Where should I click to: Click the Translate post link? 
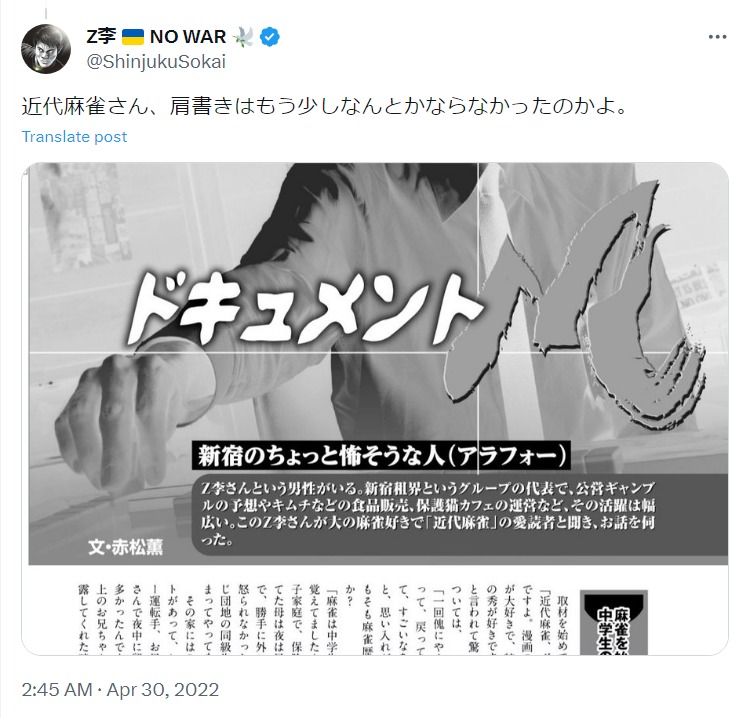pyautogui.click(x=74, y=137)
